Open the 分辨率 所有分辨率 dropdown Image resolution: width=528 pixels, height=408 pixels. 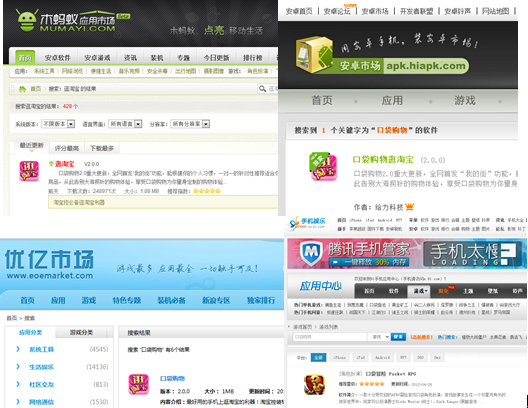(x=190, y=124)
